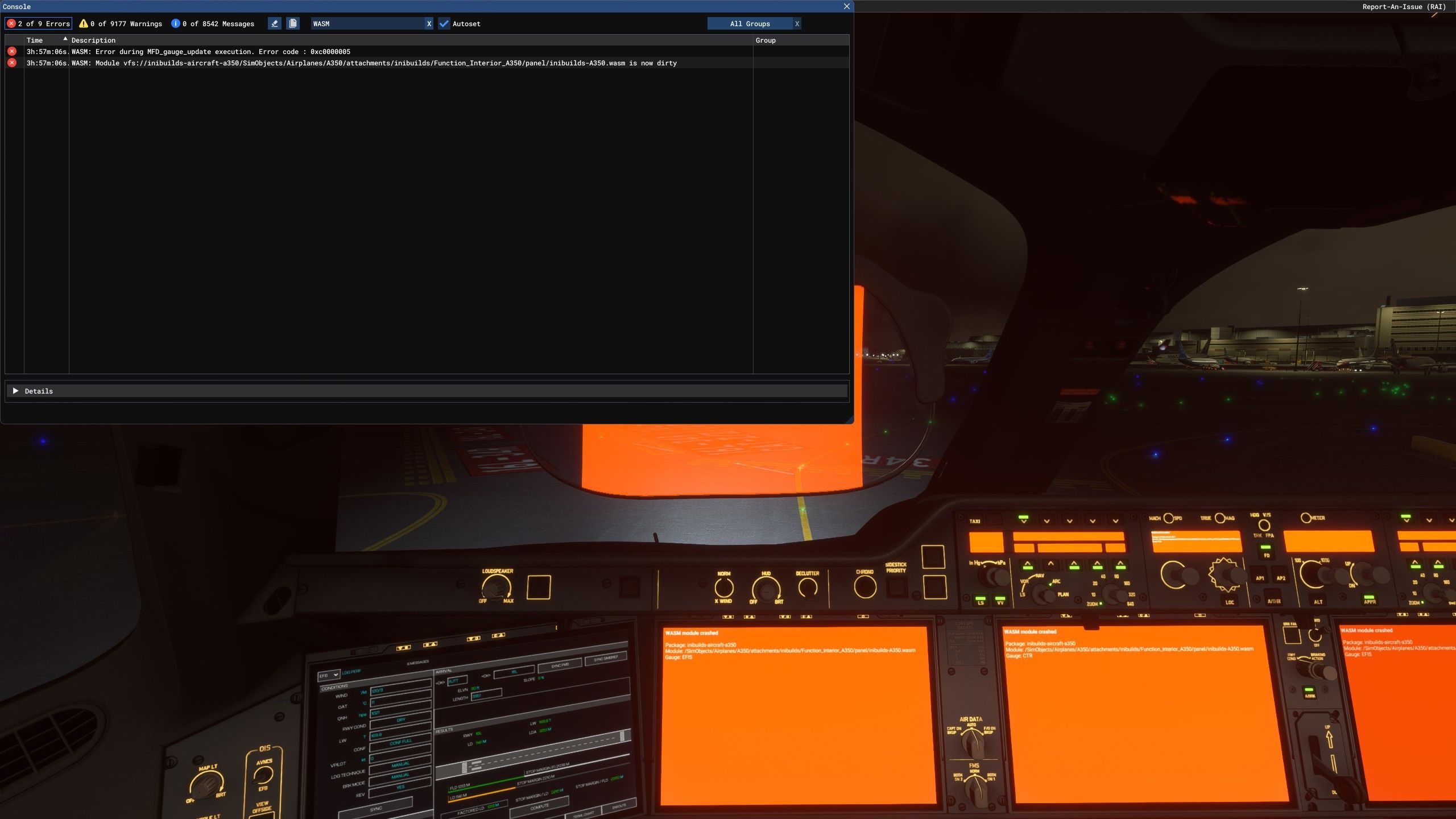Toggle the Autoset checkbox
Viewport: 1456px width, 819px height.
point(444,23)
